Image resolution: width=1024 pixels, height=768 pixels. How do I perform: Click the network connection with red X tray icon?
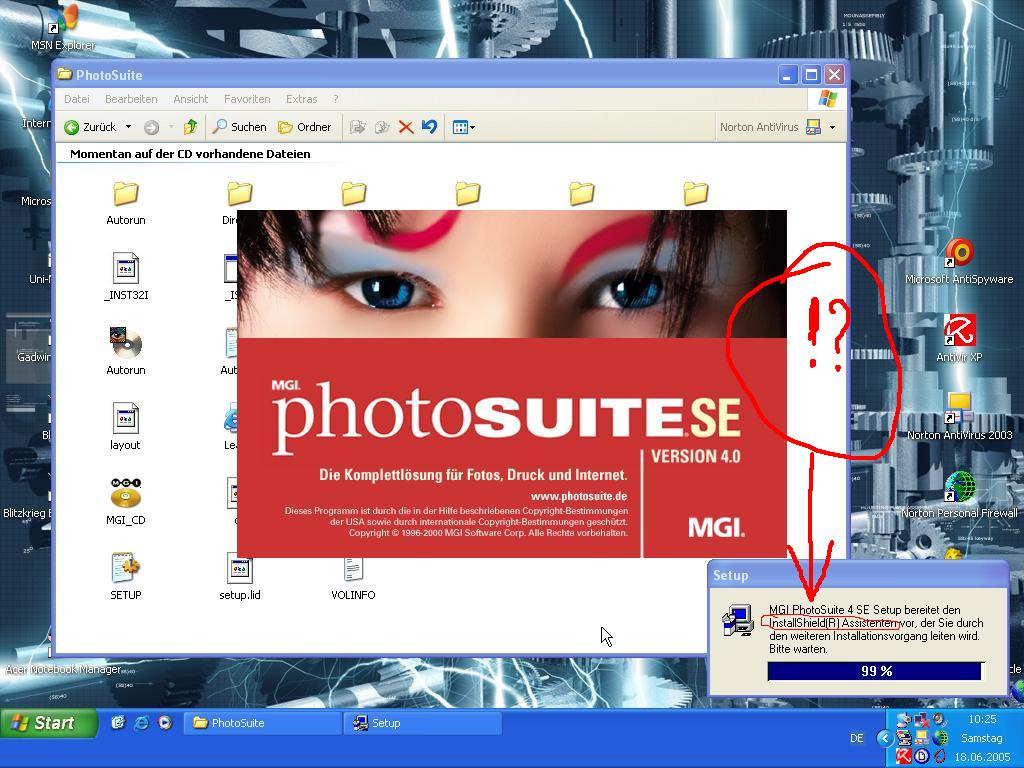coord(921,720)
